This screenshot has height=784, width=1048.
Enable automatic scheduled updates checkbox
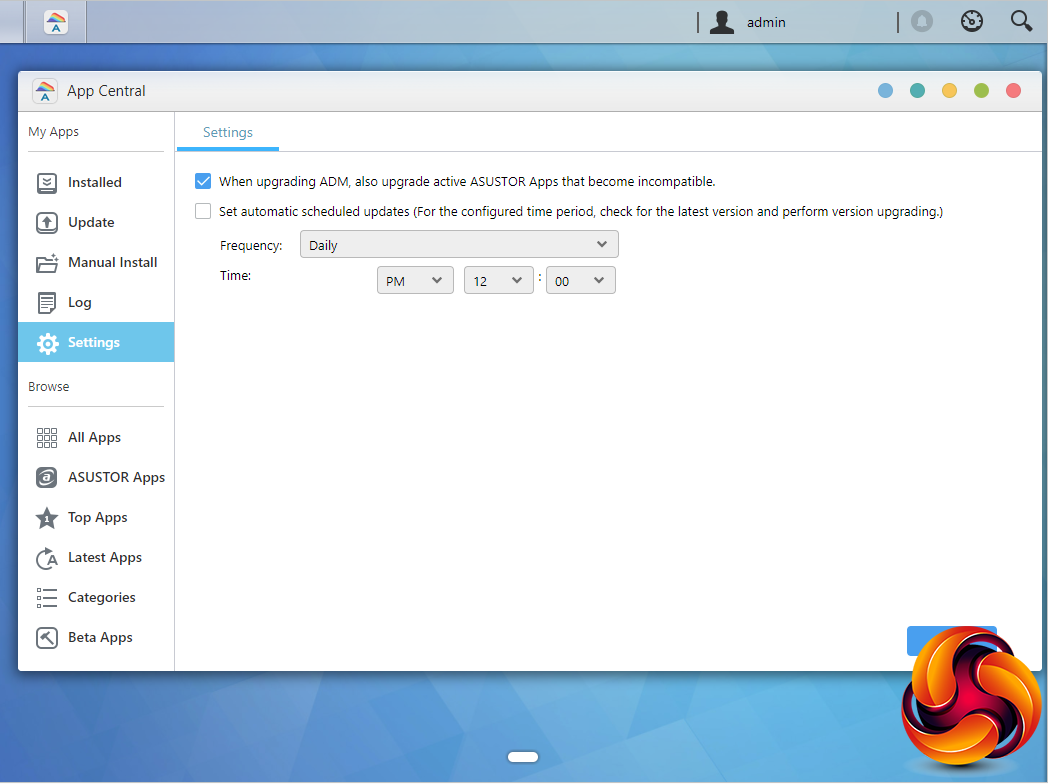[x=203, y=211]
